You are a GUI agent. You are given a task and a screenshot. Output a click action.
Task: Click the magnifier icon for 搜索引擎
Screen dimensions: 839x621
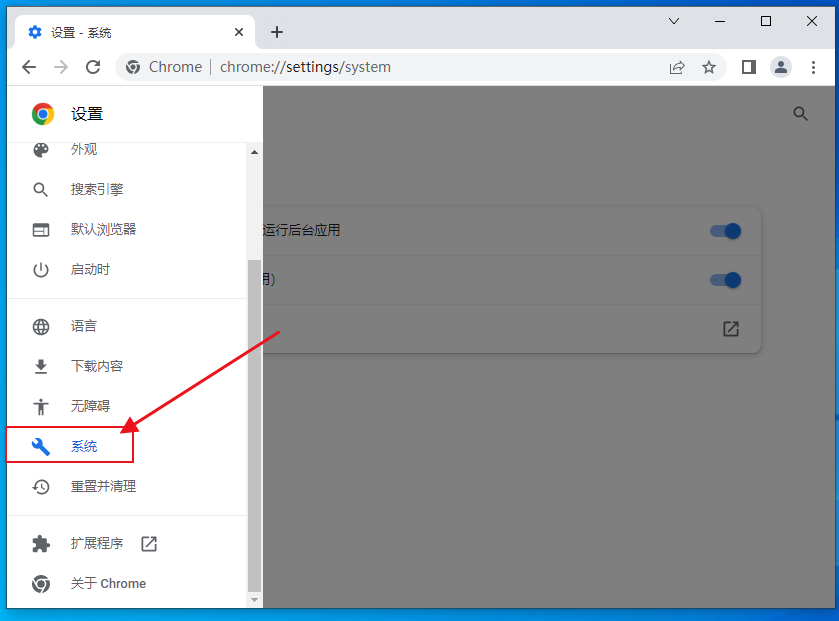tap(41, 189)
